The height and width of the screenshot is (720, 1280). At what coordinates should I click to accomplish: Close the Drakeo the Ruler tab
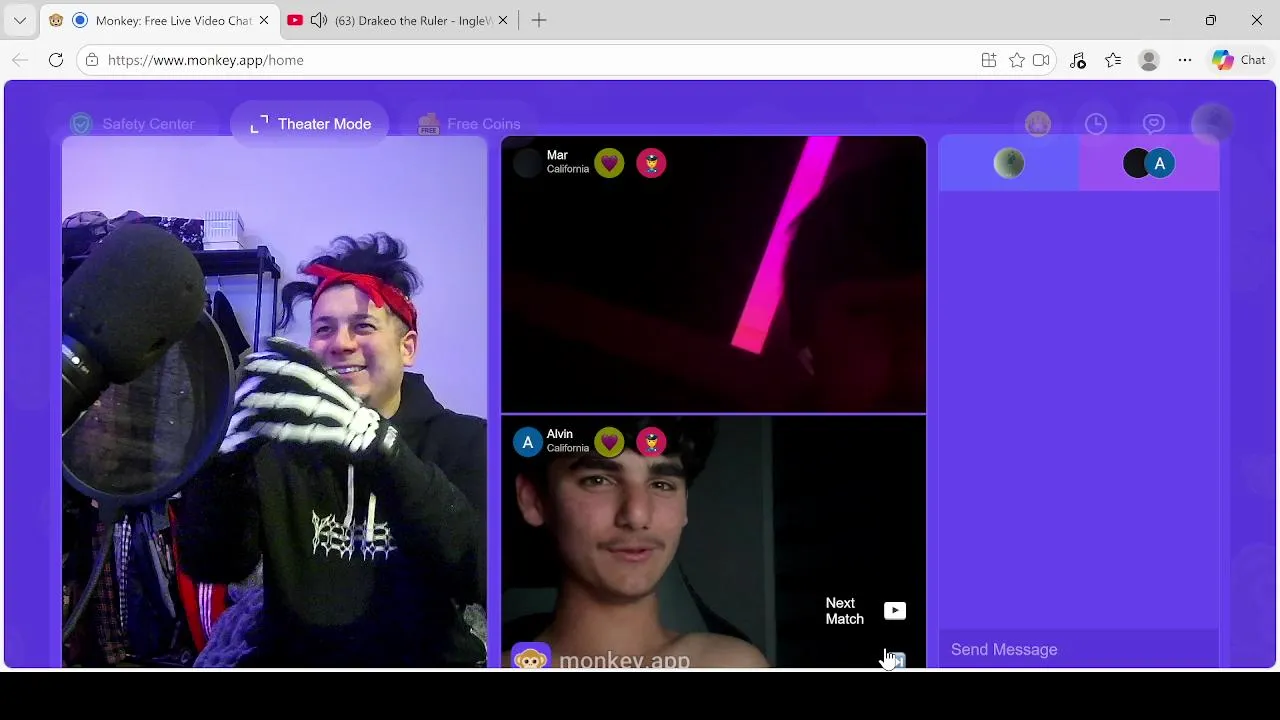[x=503, y=20]
